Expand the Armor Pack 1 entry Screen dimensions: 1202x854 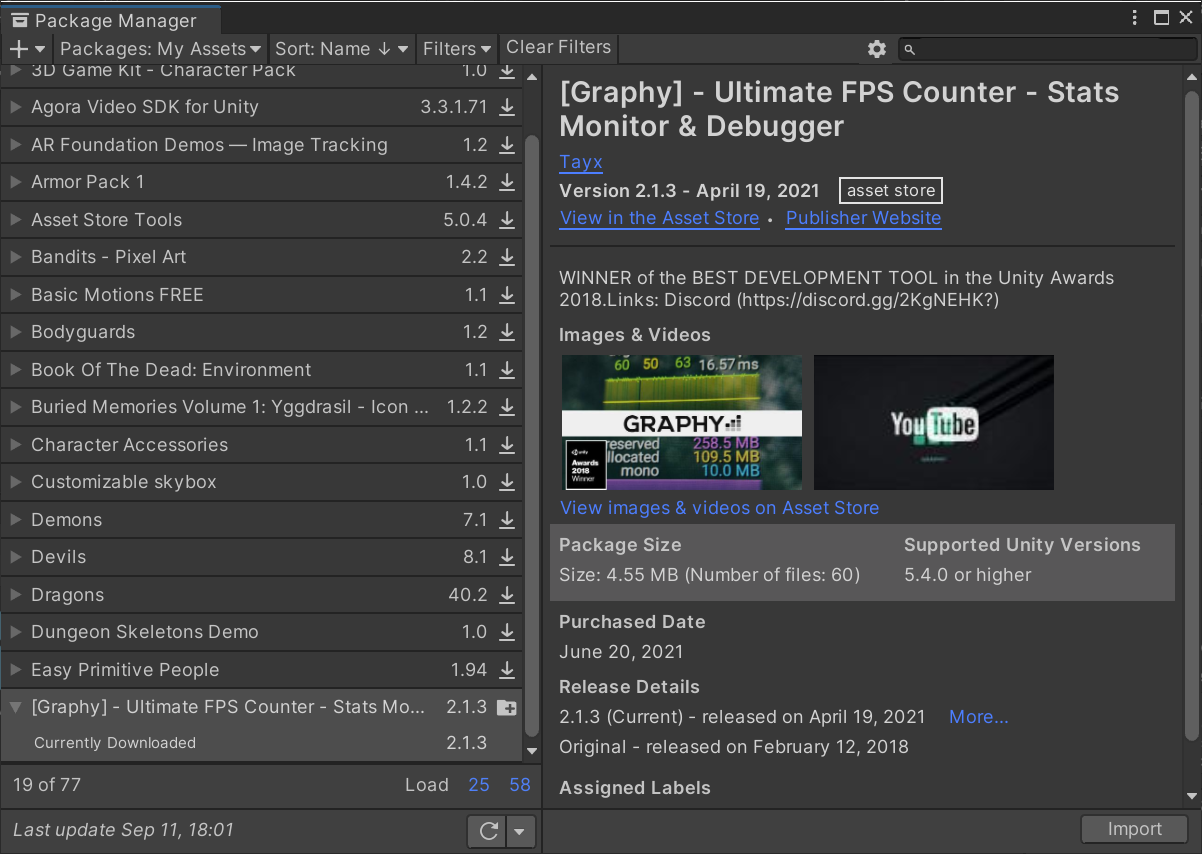pyautogui.click(x=15, y=182)
